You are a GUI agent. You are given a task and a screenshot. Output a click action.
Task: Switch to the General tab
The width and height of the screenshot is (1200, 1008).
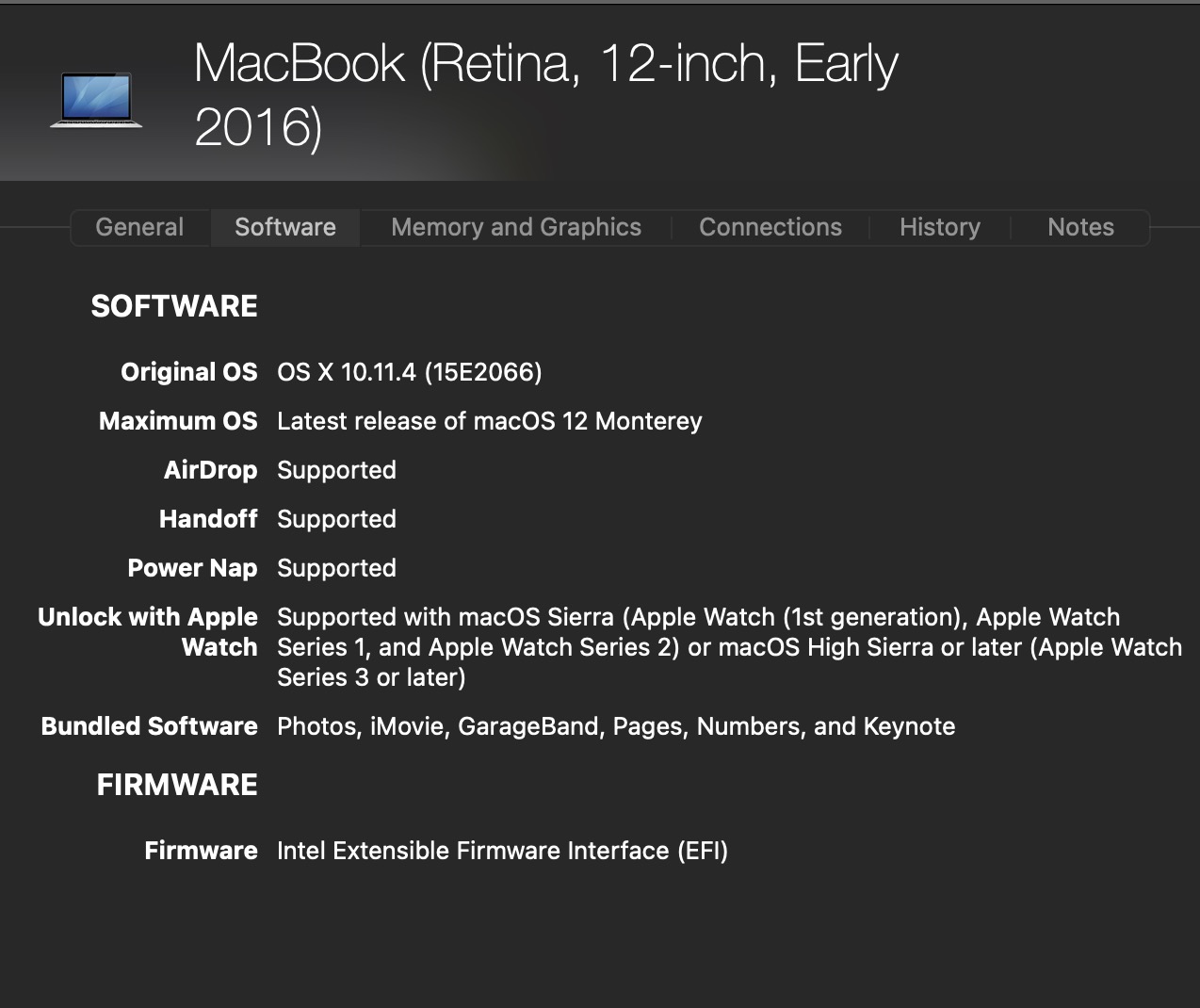click(x=139, y=227)
